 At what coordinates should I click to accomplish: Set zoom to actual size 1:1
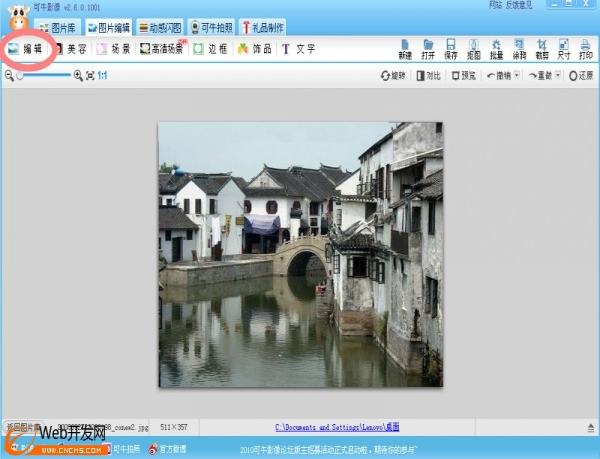tap(102, 76)
